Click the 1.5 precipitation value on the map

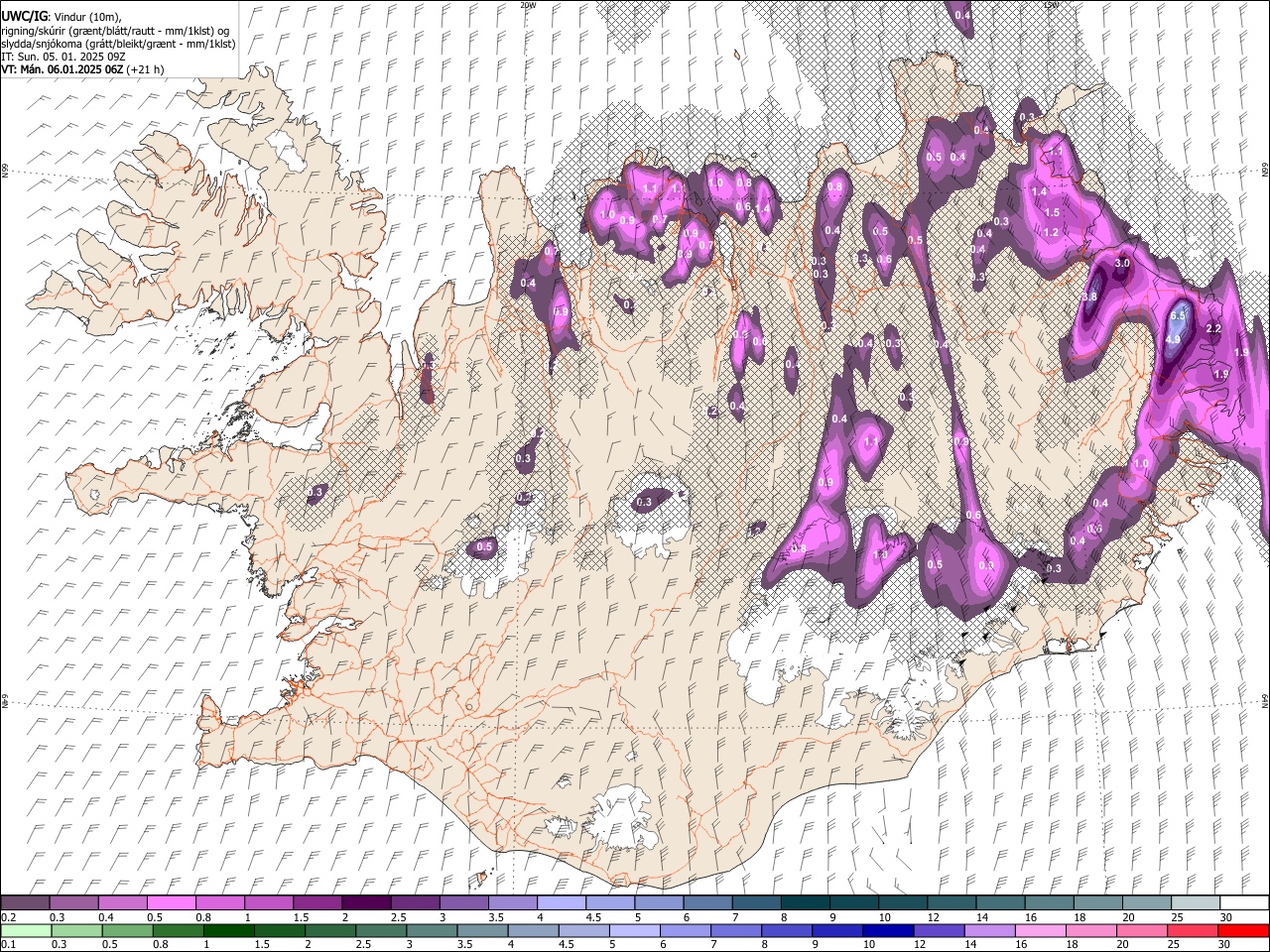click(1052, 212)
